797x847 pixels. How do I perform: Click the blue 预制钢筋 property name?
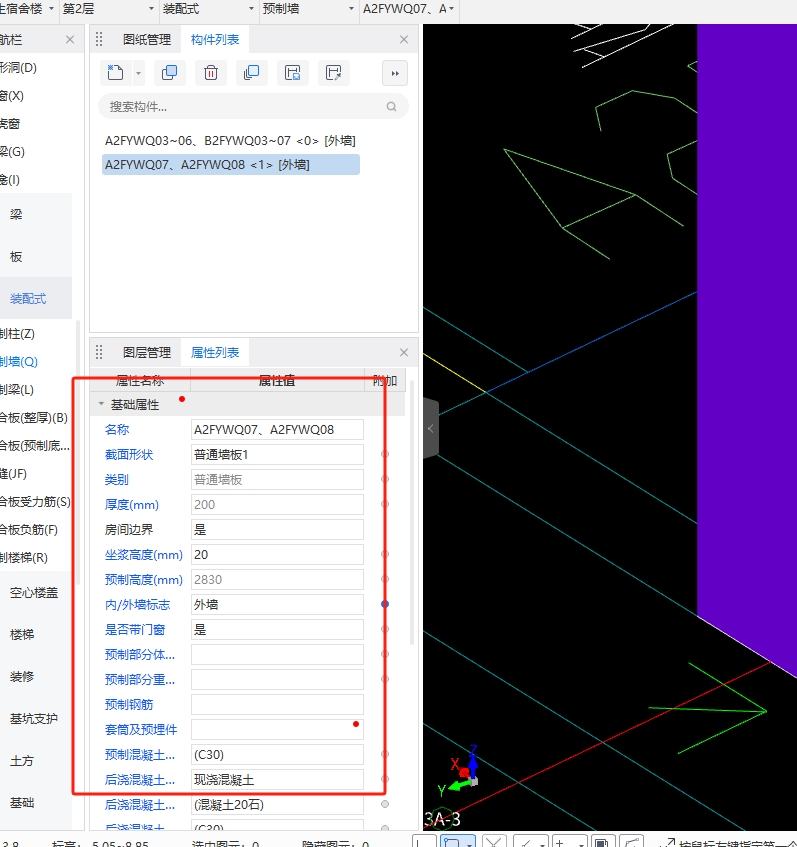(129, 705)
